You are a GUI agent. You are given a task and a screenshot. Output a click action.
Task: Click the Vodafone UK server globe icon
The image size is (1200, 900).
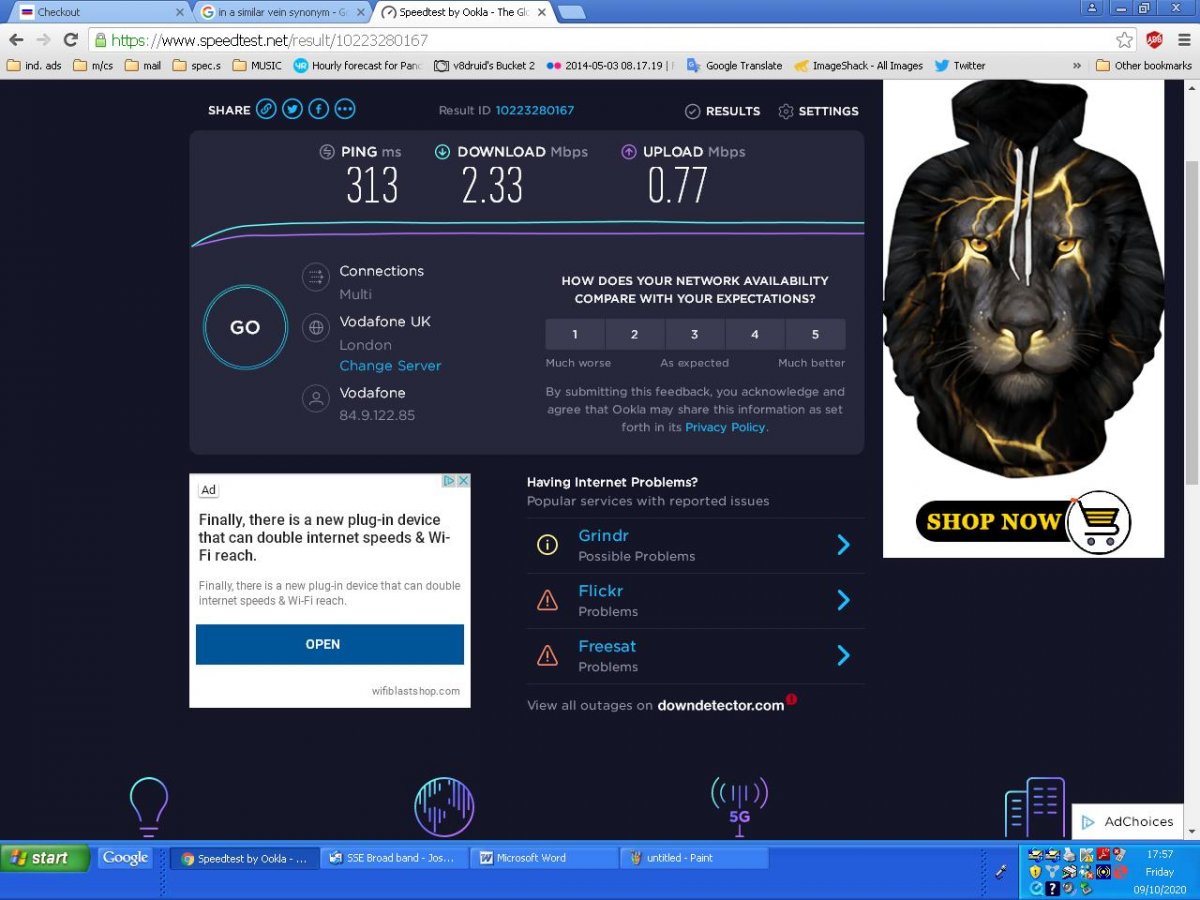pos(316,327)
